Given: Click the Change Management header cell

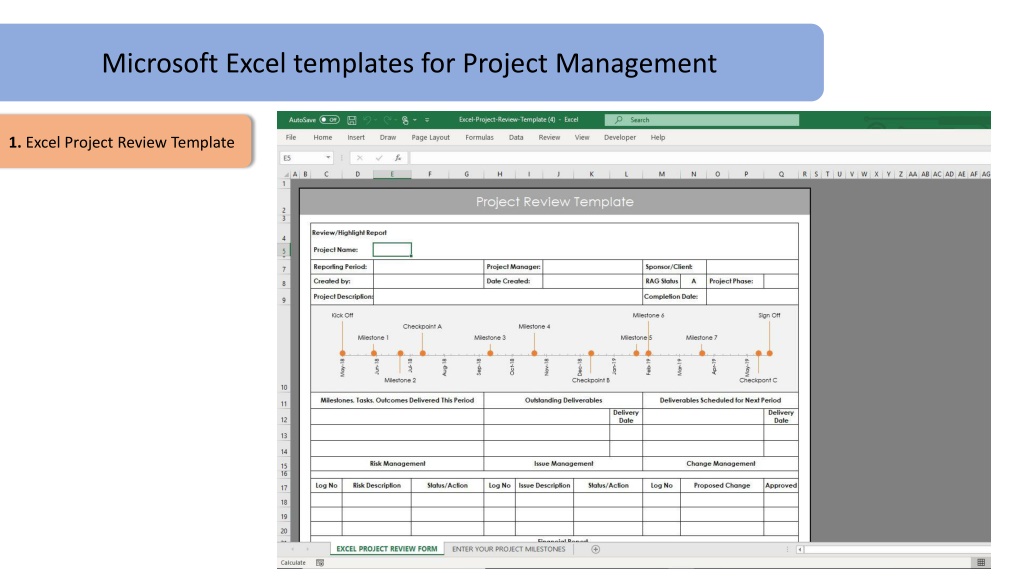Looking at the screenshot, I should tap(720, 464).
